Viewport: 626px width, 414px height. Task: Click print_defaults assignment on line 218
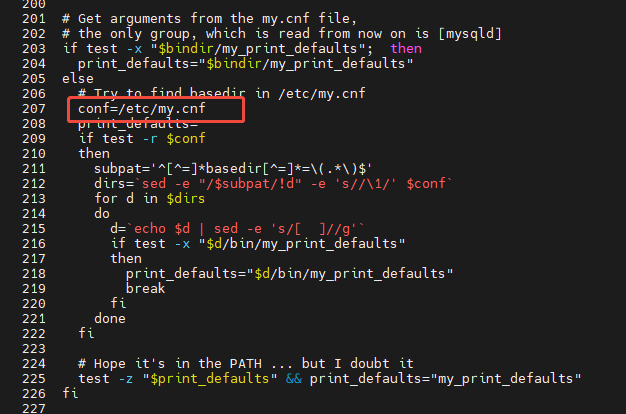pos(289,273)
